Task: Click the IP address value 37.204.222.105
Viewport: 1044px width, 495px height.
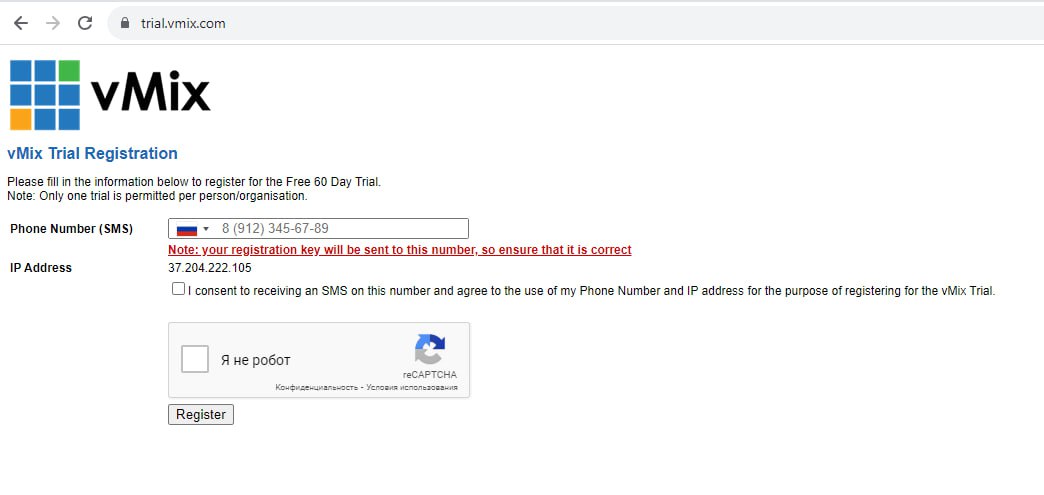Action: pos(210,268)
